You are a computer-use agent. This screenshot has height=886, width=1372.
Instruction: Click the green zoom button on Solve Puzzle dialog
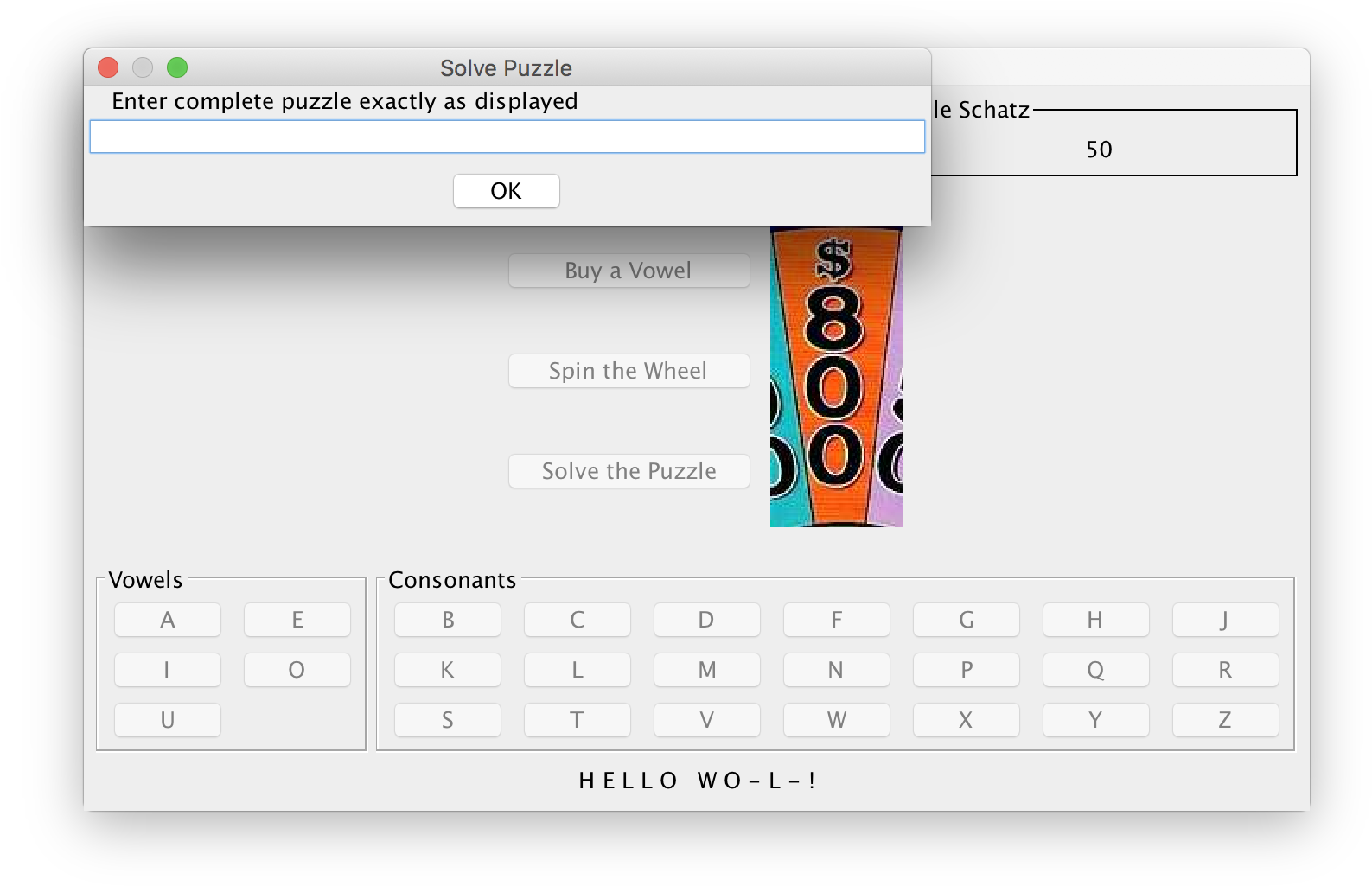click(177, 67)
